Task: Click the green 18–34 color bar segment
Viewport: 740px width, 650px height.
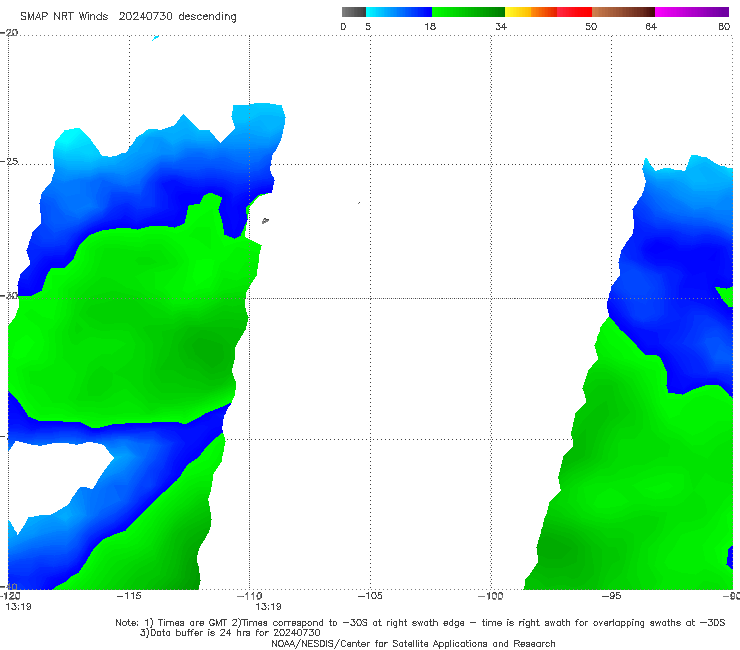Action: click(468, 12)
